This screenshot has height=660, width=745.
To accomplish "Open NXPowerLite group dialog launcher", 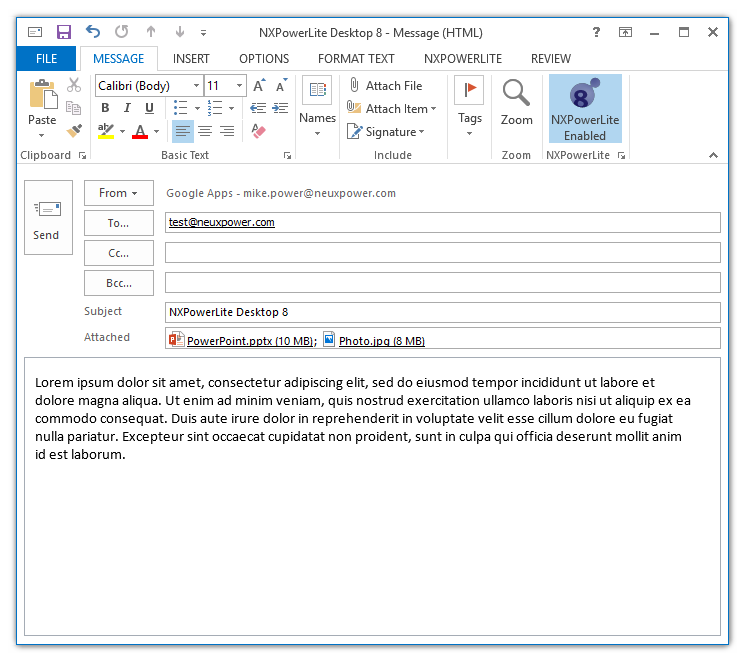I will tap(621, 155).
